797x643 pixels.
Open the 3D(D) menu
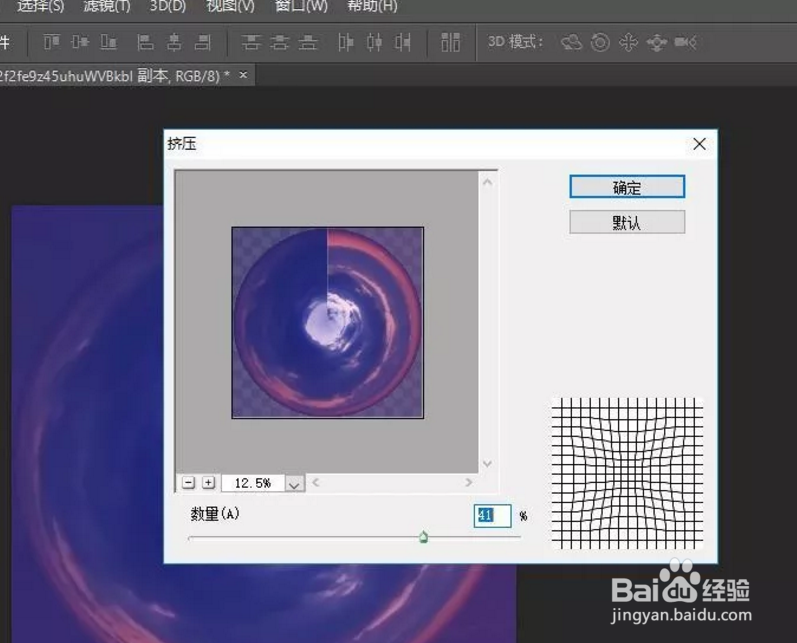point(168,6)
